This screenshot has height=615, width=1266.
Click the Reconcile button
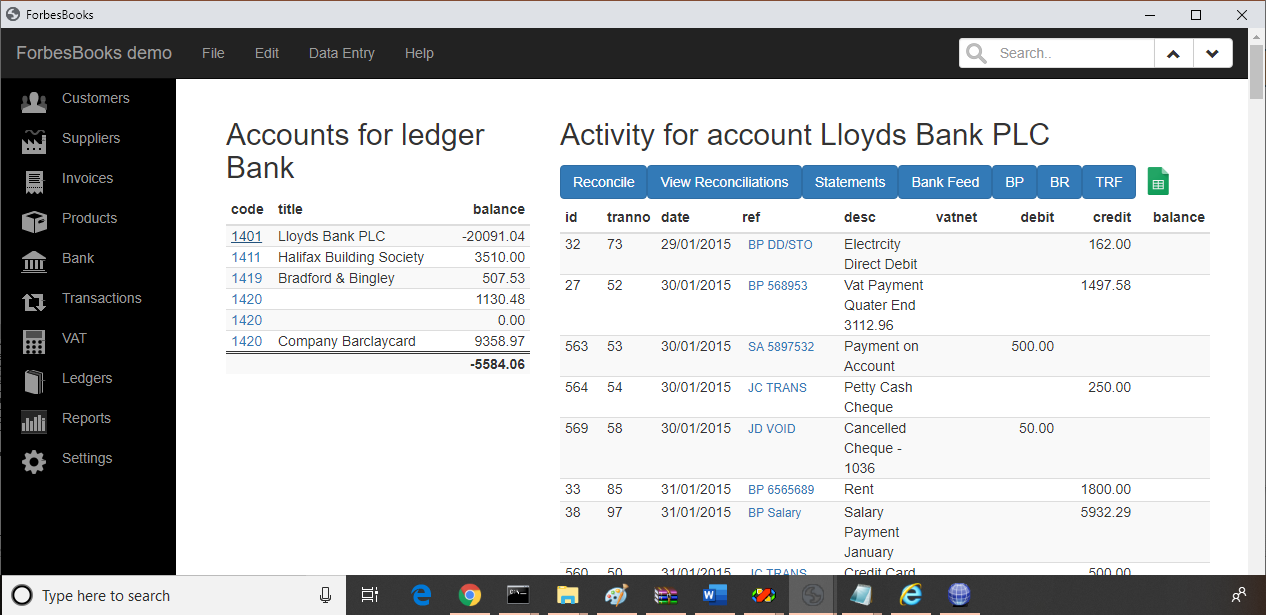(604, 182)
